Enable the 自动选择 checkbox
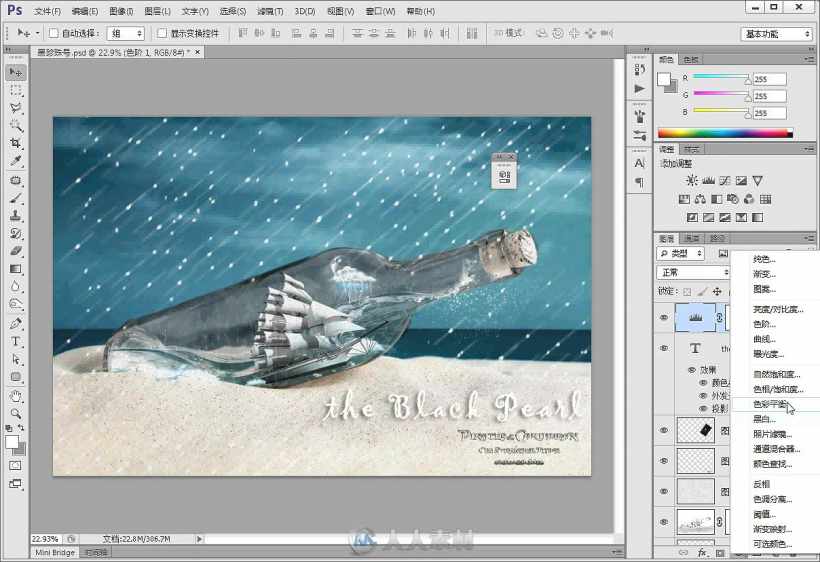 click(53, 33)
